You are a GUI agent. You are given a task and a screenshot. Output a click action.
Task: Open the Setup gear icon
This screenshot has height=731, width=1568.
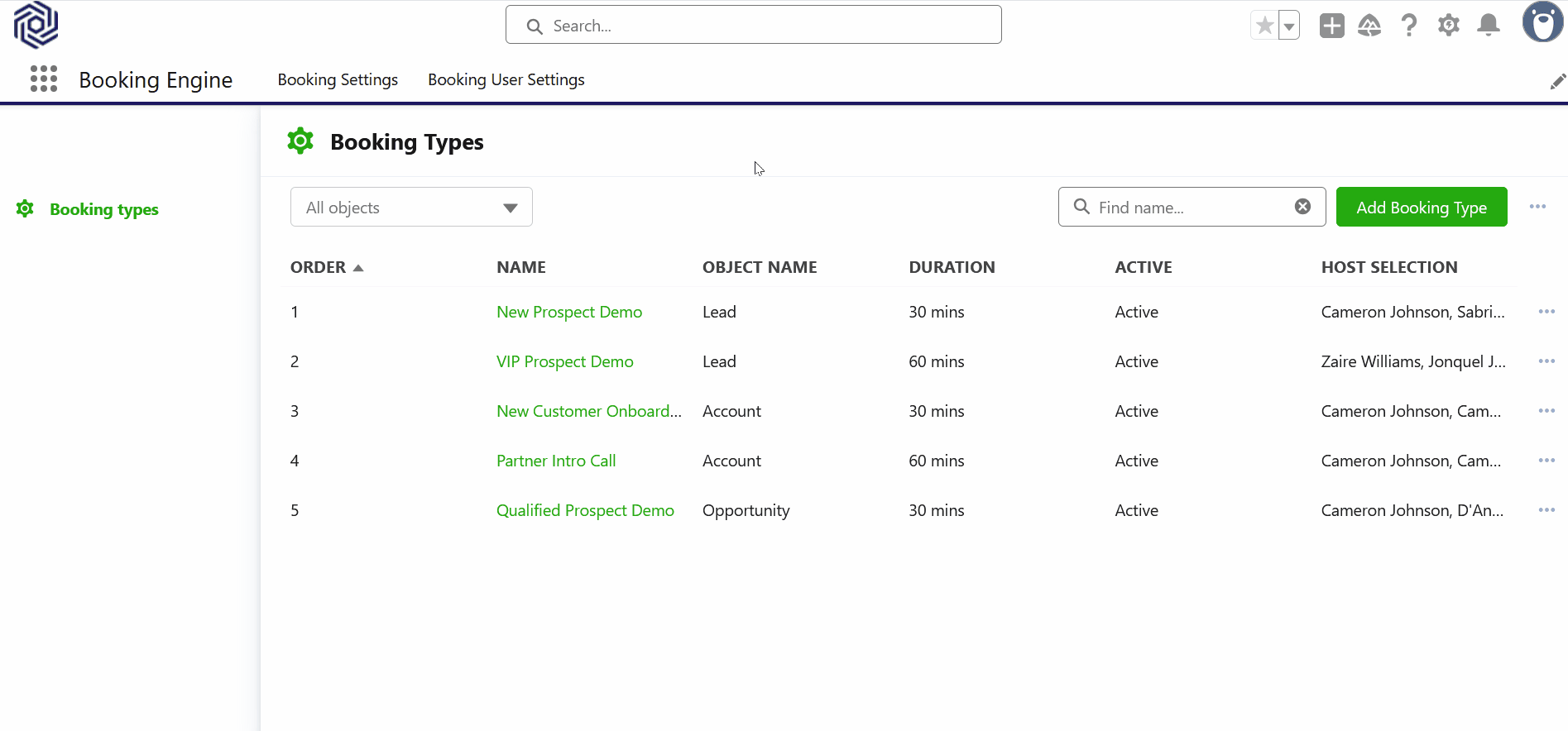(1448, 26)
